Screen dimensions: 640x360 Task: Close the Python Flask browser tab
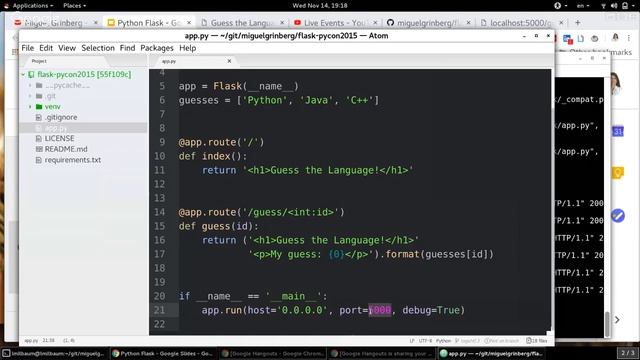coord(189,22)
